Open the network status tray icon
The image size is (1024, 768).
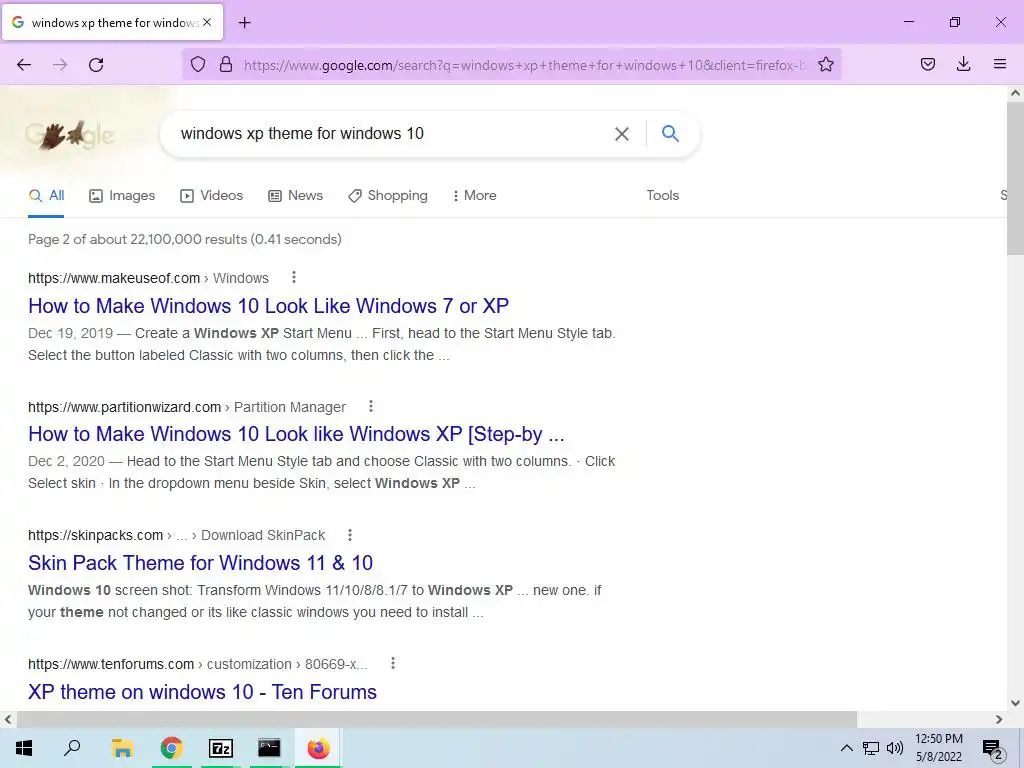(871, 748)
